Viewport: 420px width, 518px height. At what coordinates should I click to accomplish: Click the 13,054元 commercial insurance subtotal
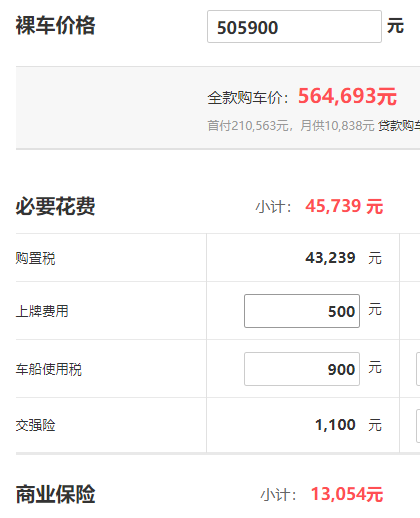point(347,494)
